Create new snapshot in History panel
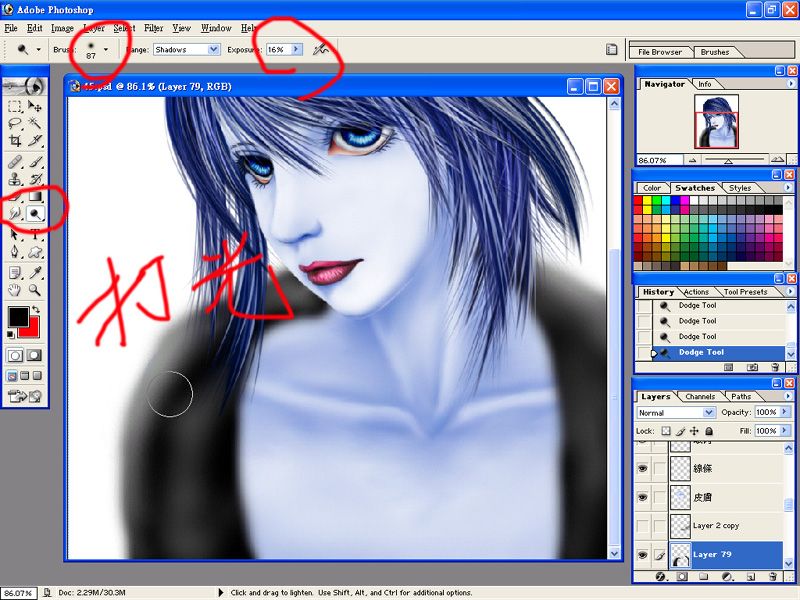Image resolution: width=800 pixels, height=600 pixels. coord(752,367)
